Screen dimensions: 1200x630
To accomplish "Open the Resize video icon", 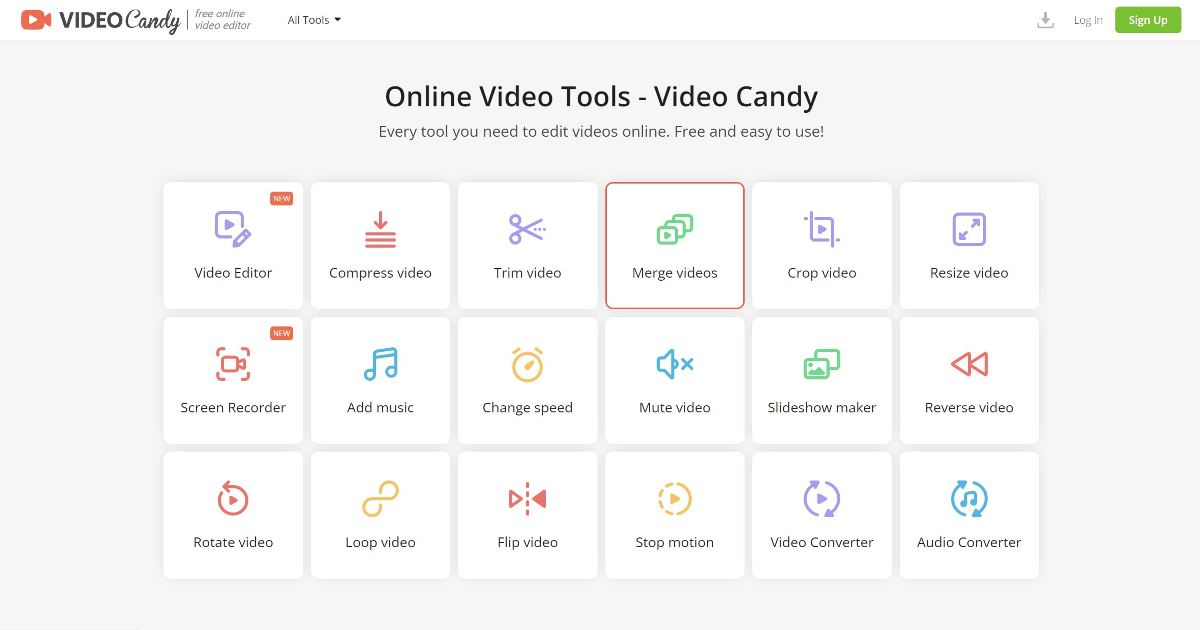I will coord(968,228).
